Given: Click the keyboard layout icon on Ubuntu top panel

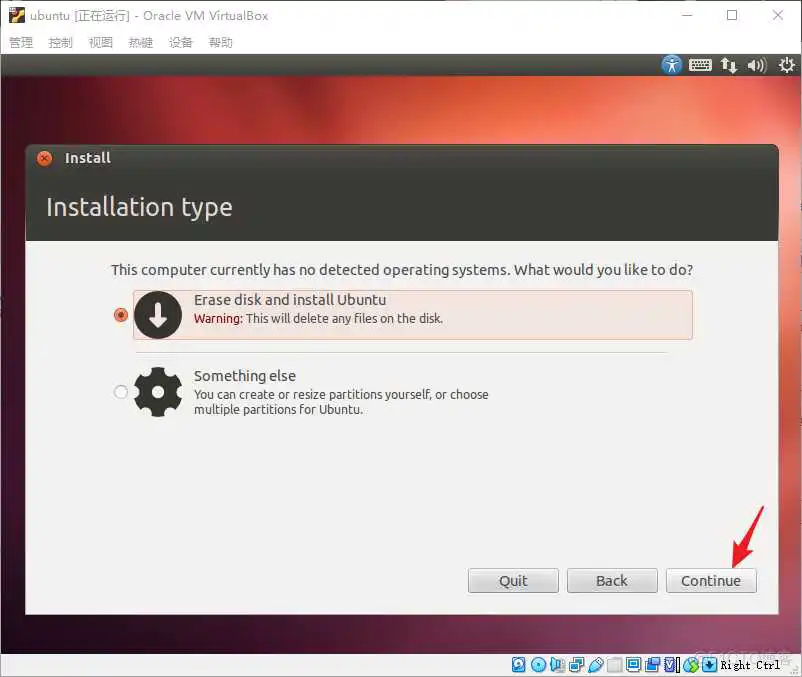Looking at the screenshot, I should click(700, 64).
